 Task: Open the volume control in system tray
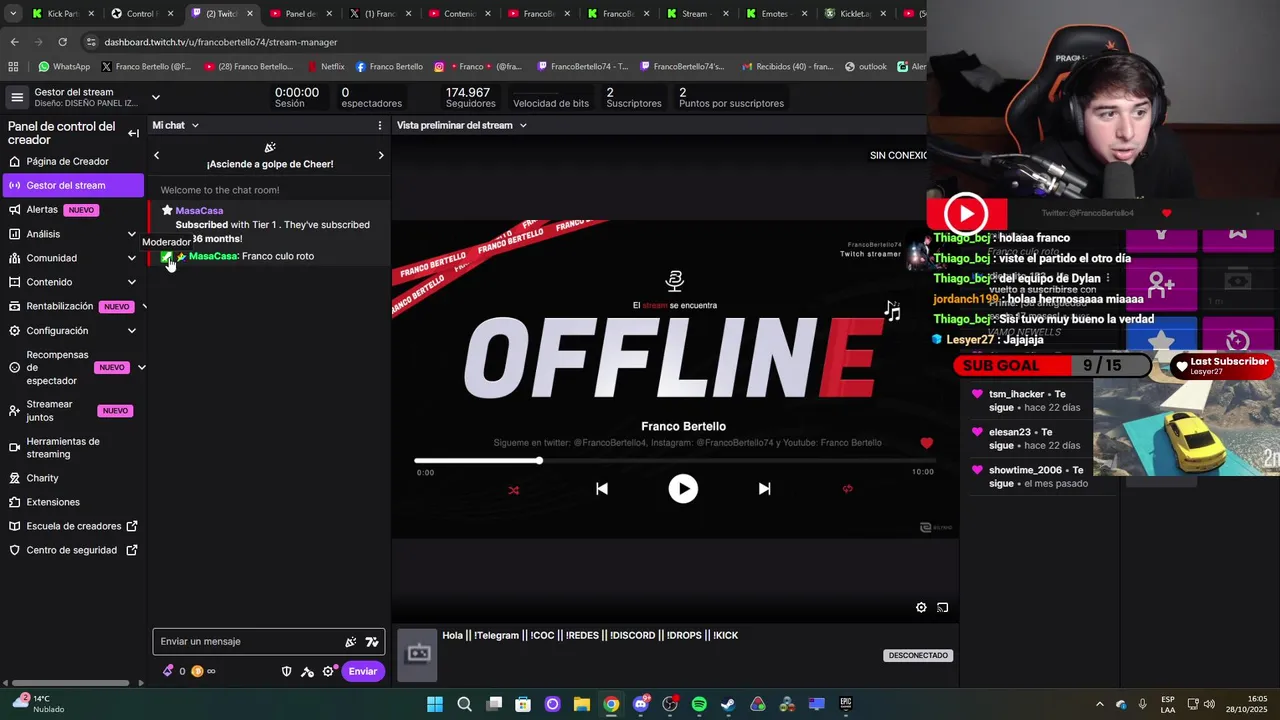[1209, 704]
